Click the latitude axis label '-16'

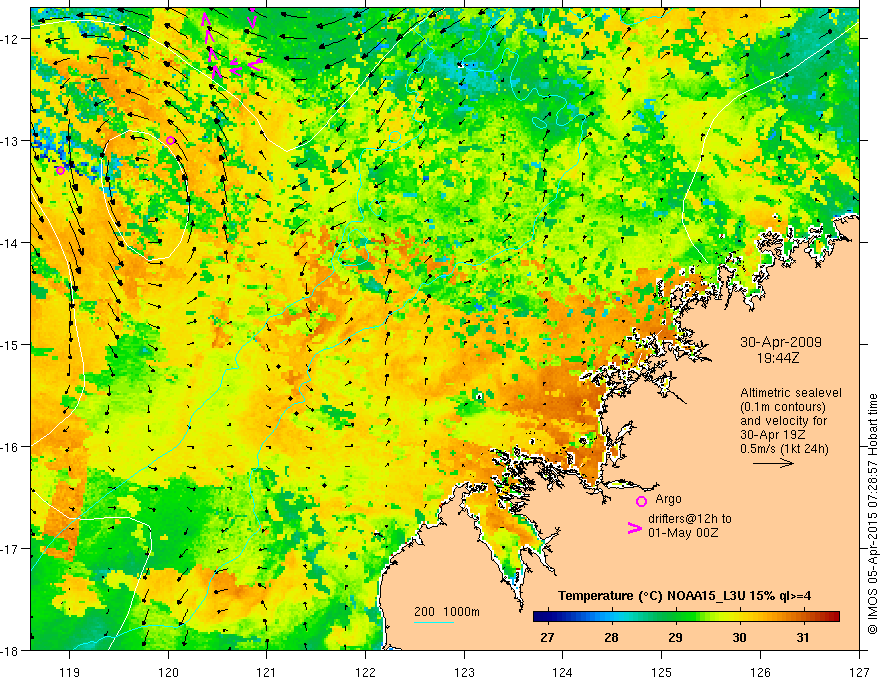[x=10, y=447]
